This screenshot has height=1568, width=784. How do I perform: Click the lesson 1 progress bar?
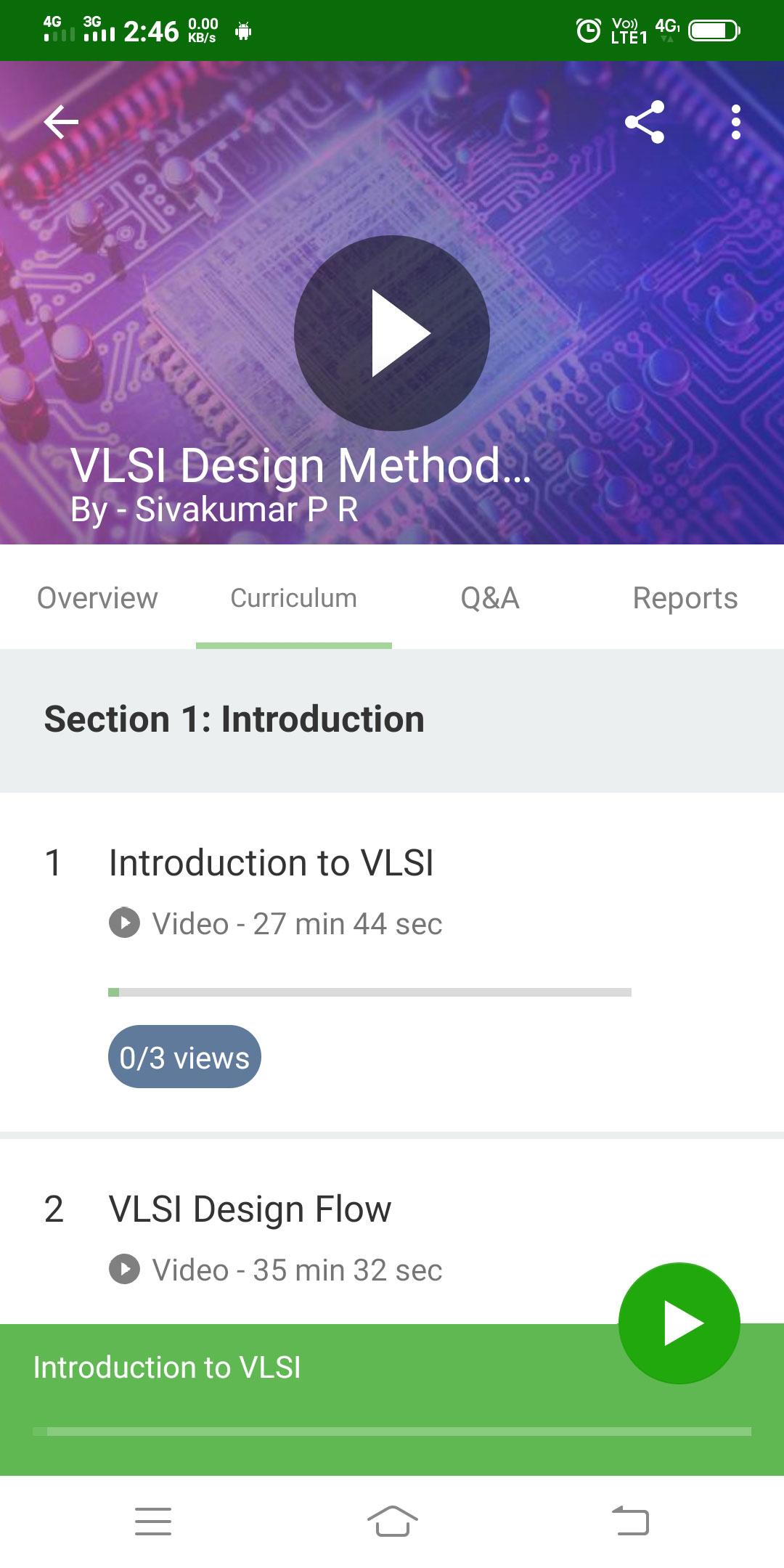click(x=369, y=992)
